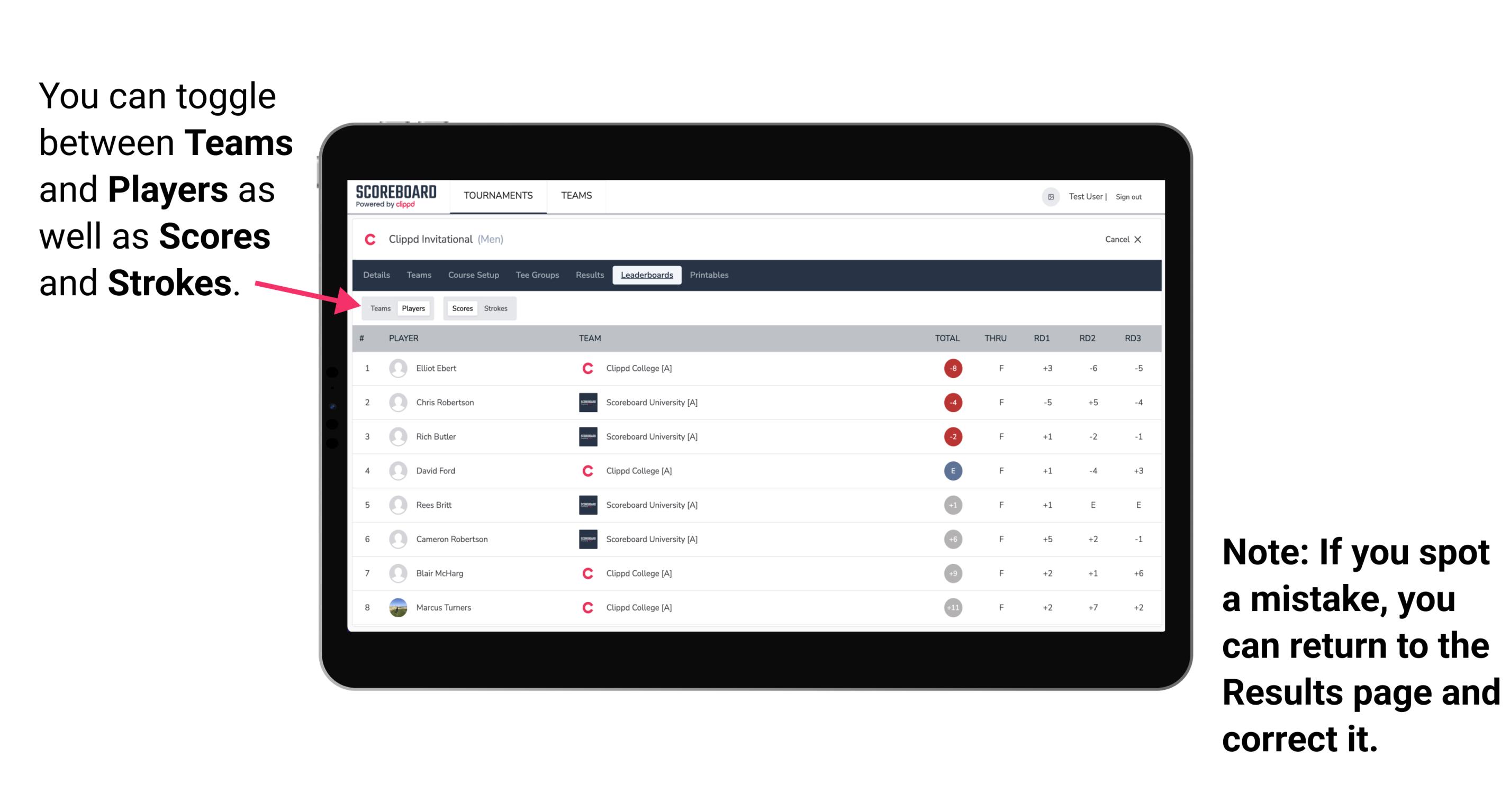Image resolution: width=1510 pixels, height=812 pixels.
Task: Toggle to Players leaderboard view
Action: pos(413,307)
